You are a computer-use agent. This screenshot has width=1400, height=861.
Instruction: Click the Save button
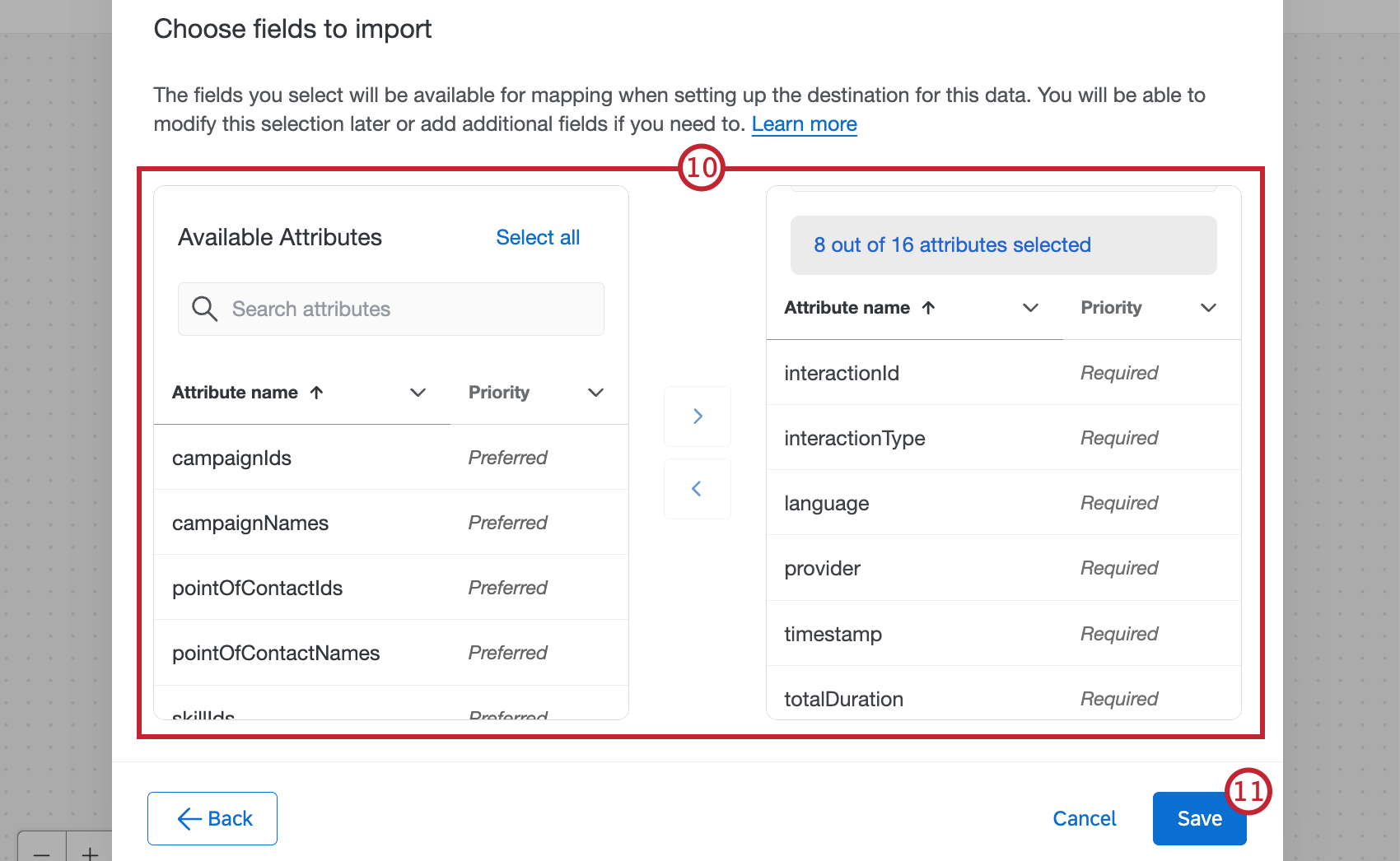coord(1199,818)
